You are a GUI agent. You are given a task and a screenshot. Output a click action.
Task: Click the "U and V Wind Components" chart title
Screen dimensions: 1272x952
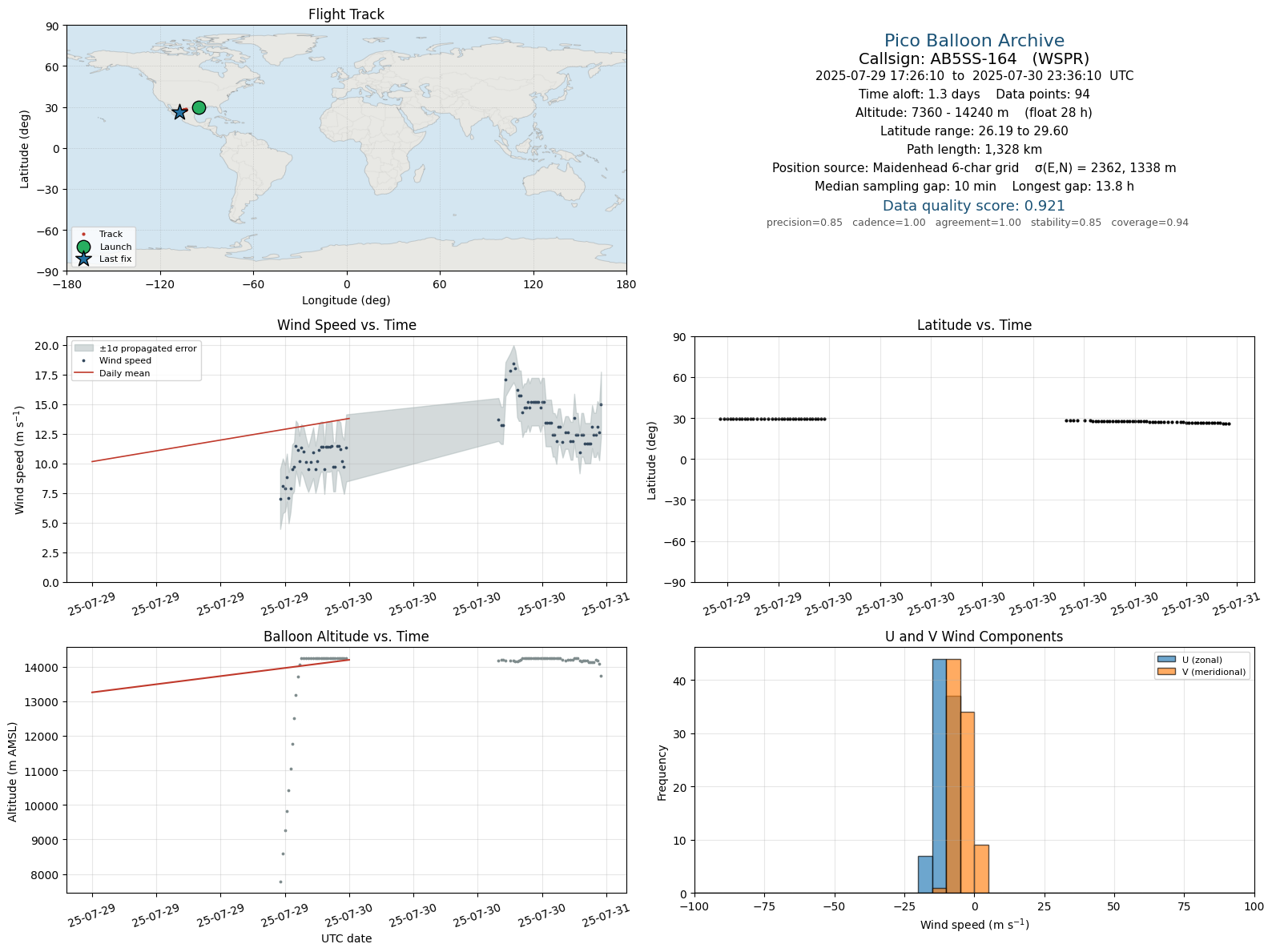(974, 637)
